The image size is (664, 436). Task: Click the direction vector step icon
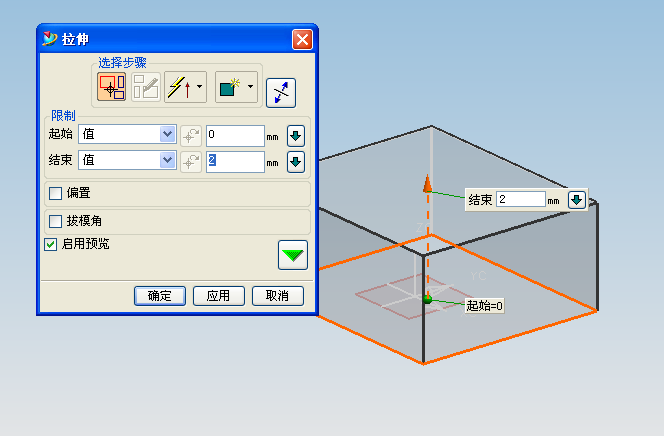180,87
